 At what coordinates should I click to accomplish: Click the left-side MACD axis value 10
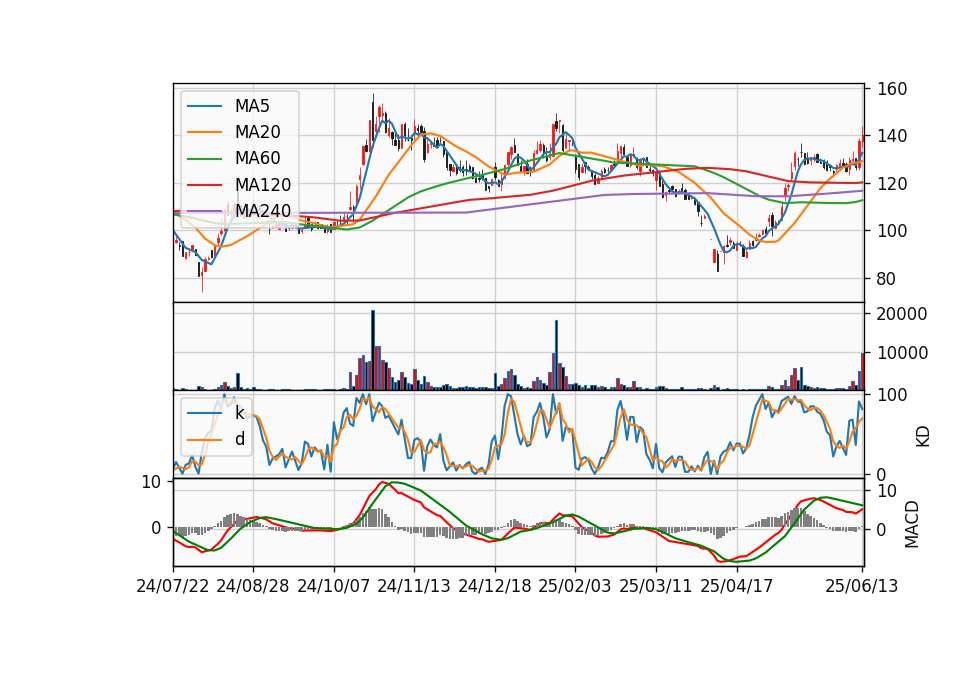151,482
